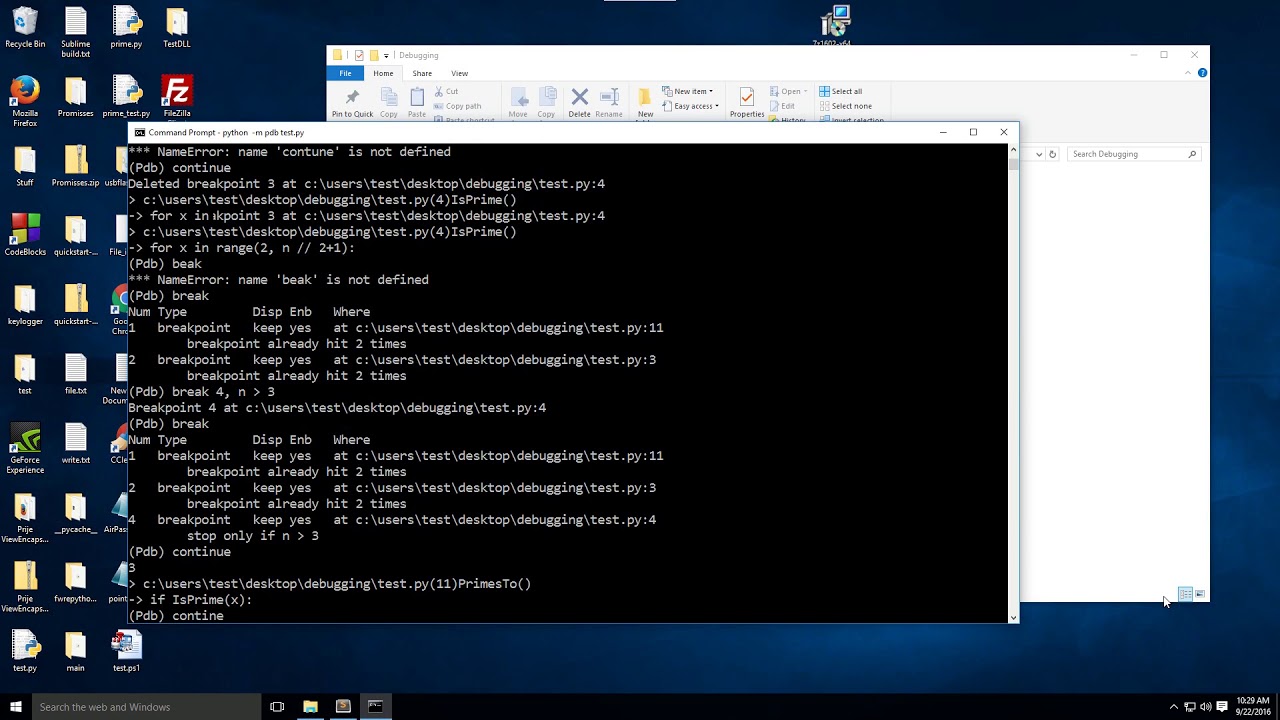Switch to the Share ribbon tab
The height and width of the screenshot is (720, 1280).
(422, 73)
